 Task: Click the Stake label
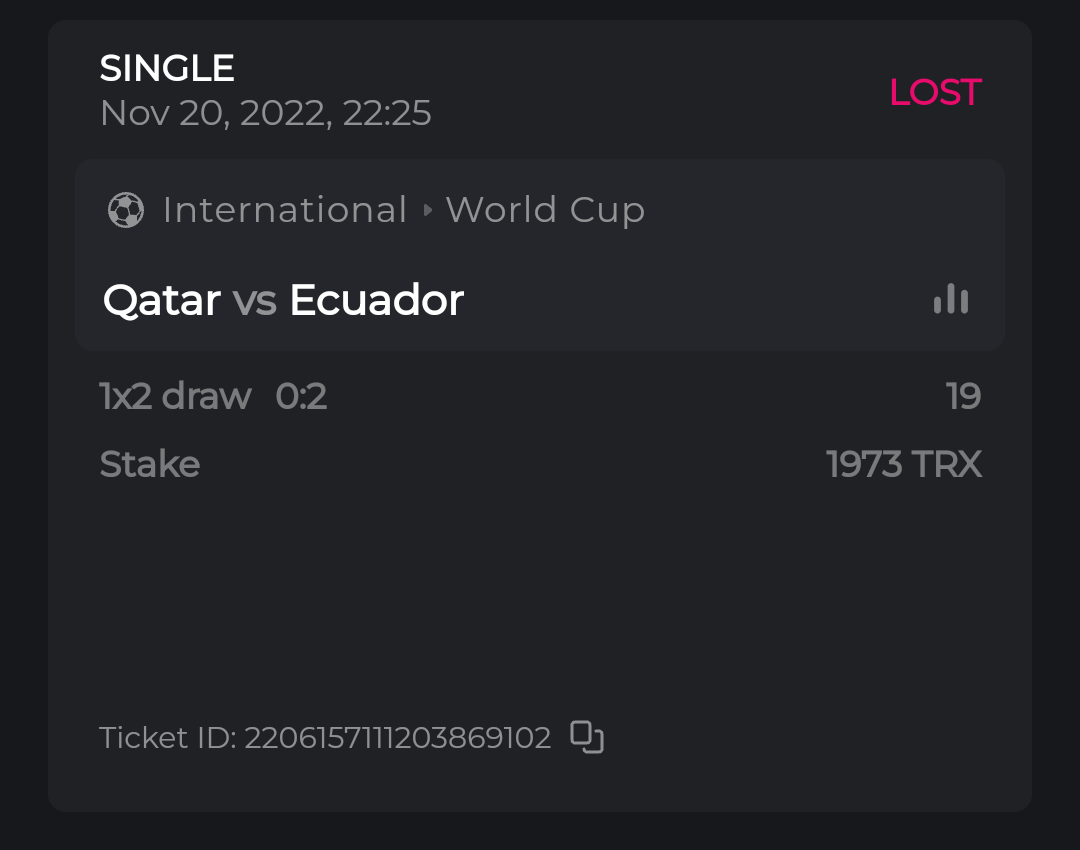(150, 464)
